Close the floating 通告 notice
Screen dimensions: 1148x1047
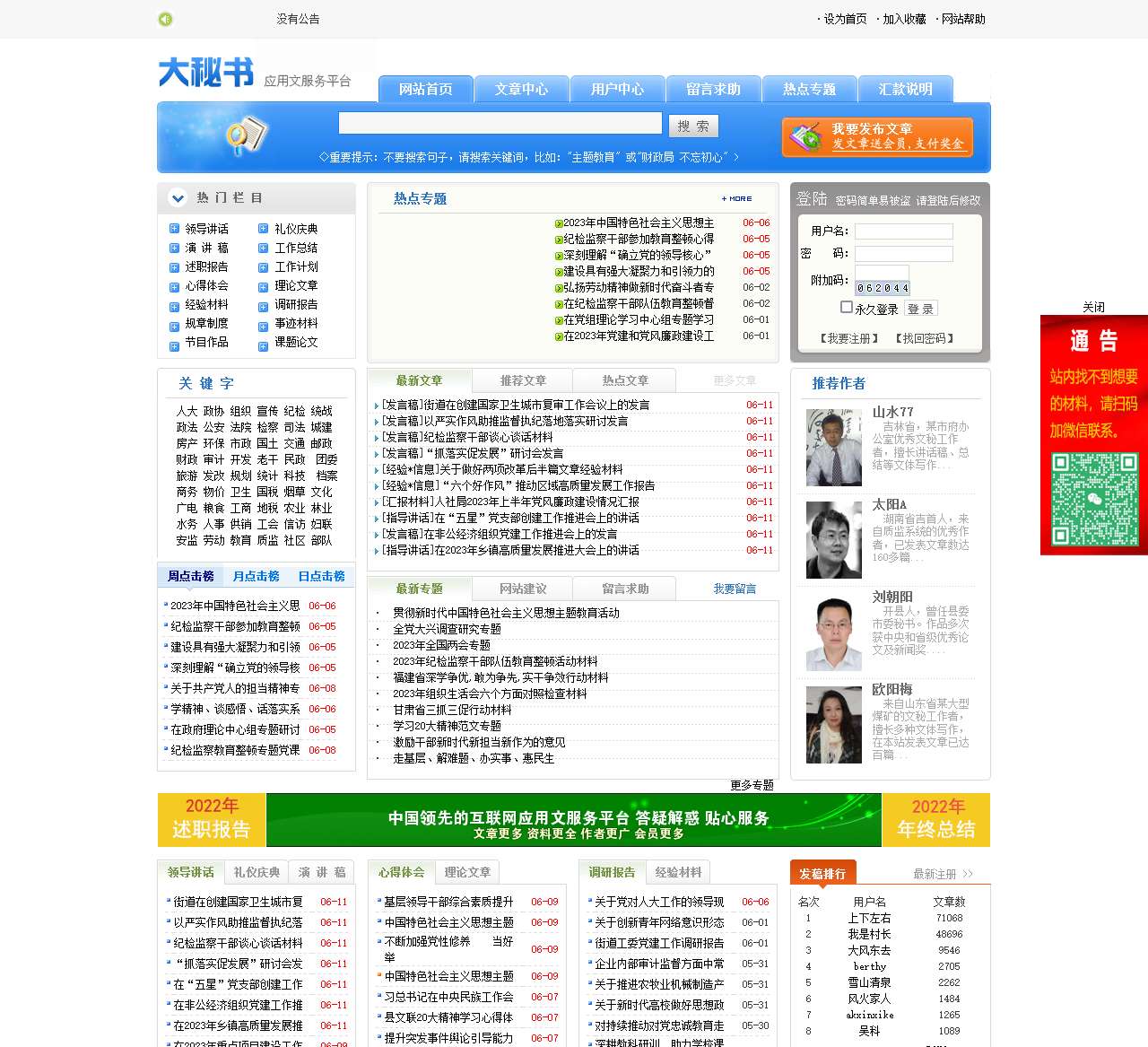coord(1094,307)
